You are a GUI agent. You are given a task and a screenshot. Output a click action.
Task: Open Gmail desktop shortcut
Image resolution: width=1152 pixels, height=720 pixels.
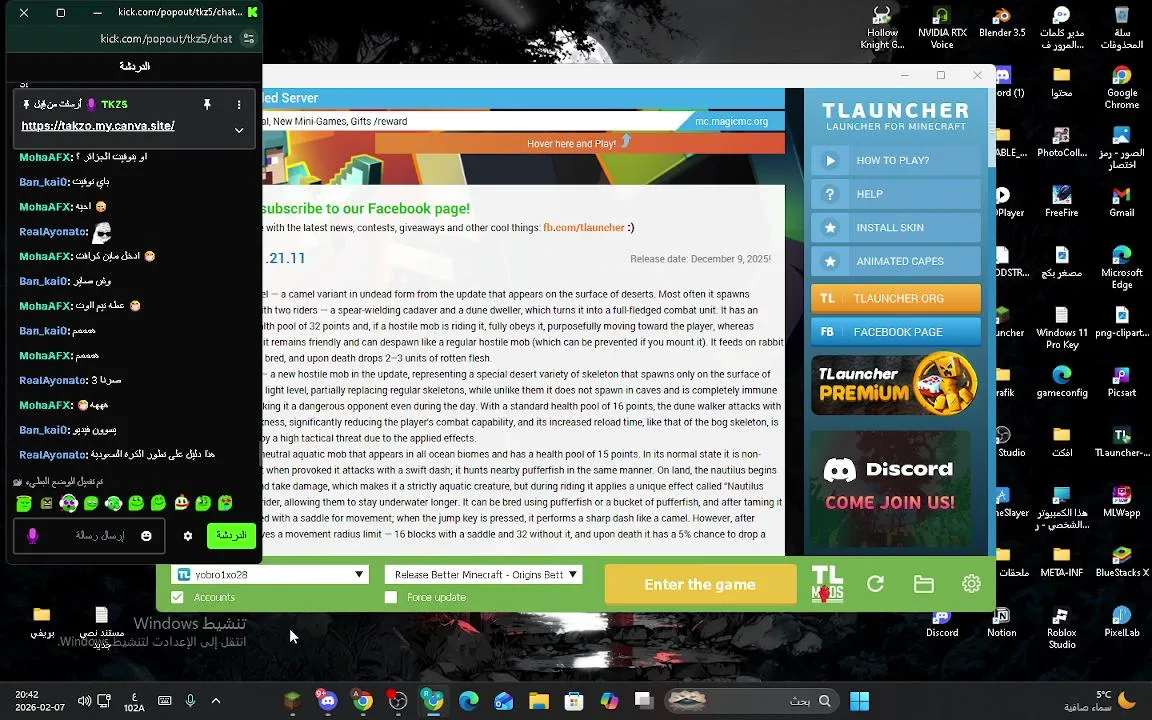click(x=1122, y=202)
